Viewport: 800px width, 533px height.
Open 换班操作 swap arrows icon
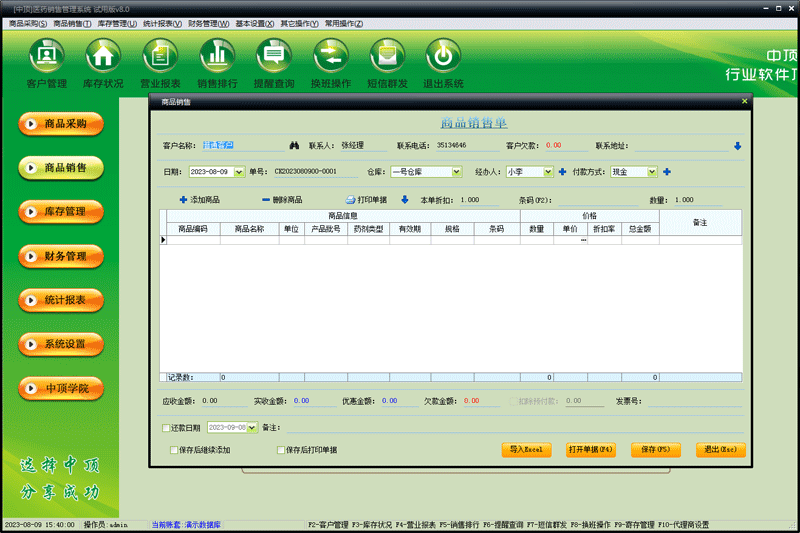(x=331, y=55)
